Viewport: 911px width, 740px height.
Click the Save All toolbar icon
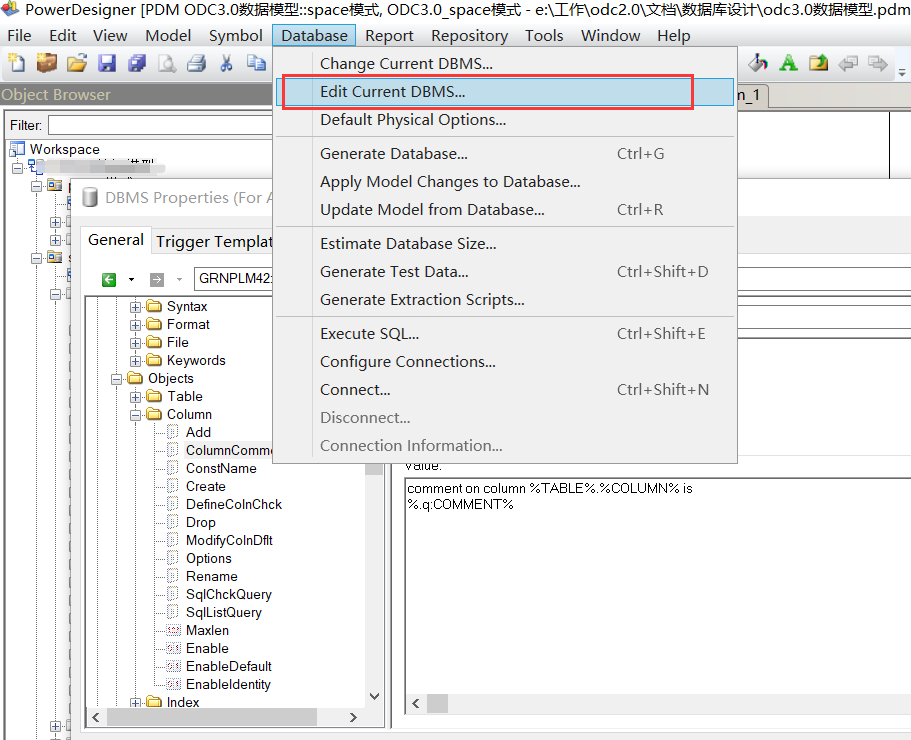(x=137, y=62)
